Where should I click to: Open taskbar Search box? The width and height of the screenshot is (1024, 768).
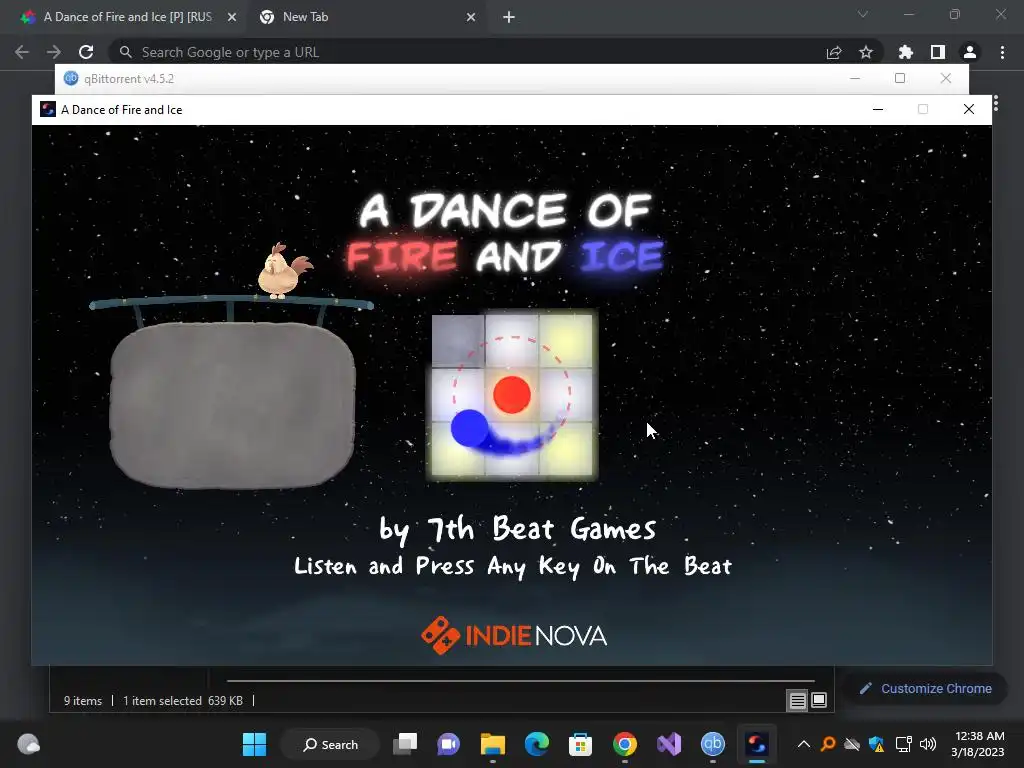click(x=330, y=744)
